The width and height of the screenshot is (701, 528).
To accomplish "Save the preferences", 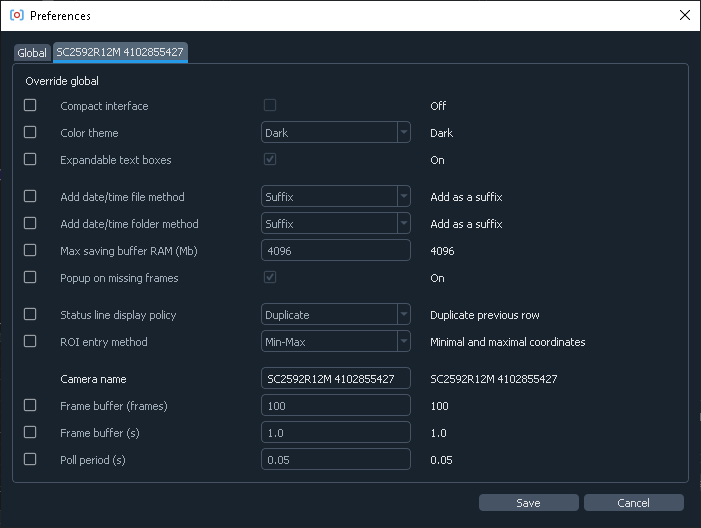I will click(x=528, y=503).
